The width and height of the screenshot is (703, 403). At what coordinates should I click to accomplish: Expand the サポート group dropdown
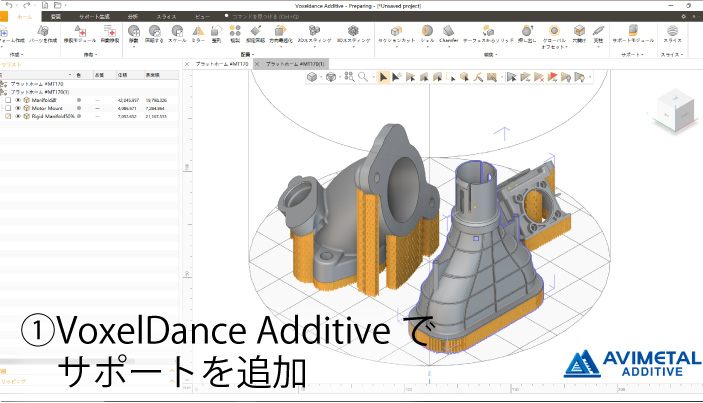(642, 55)
